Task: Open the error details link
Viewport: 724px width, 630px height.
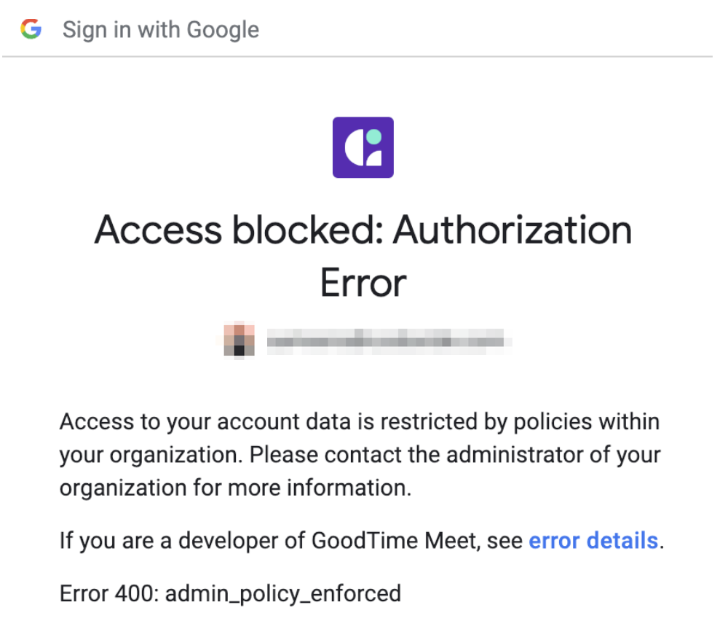Action: 593,540
